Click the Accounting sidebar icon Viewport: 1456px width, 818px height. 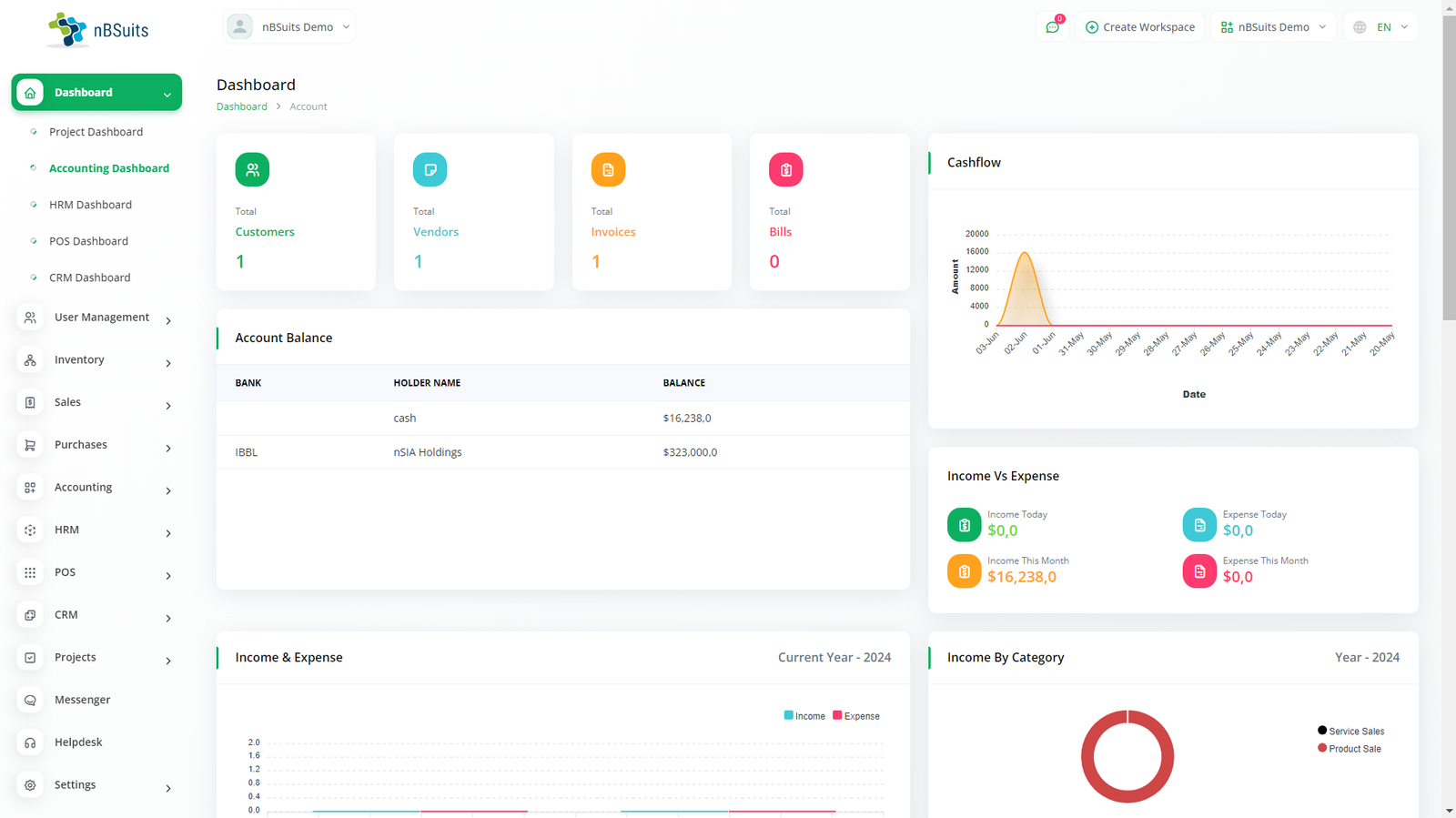(30, 488)
